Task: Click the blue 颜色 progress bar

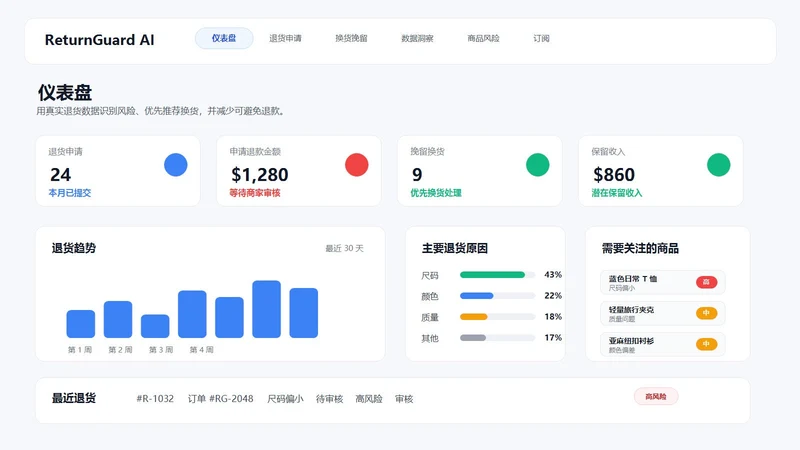Action: (x=477, y=296)
